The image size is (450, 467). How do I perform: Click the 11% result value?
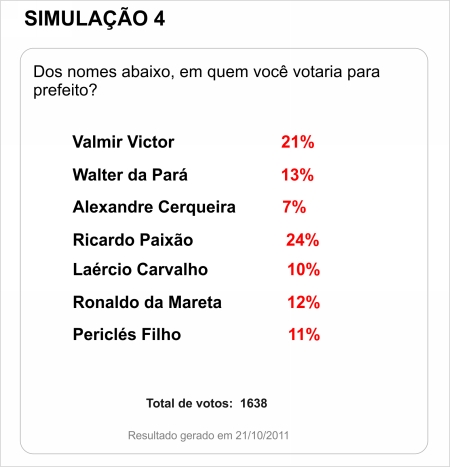coord(304,334)
